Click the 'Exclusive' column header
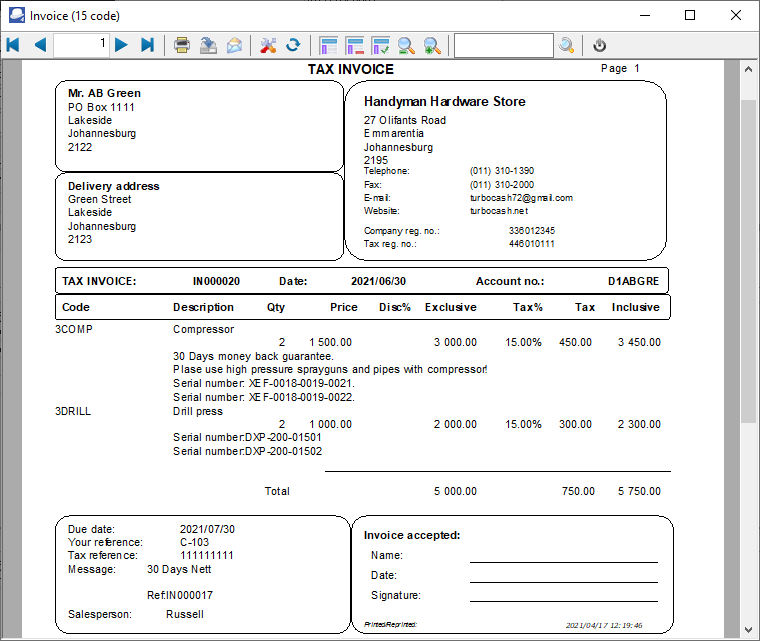 pyautogui.click(x=451, y=307)
